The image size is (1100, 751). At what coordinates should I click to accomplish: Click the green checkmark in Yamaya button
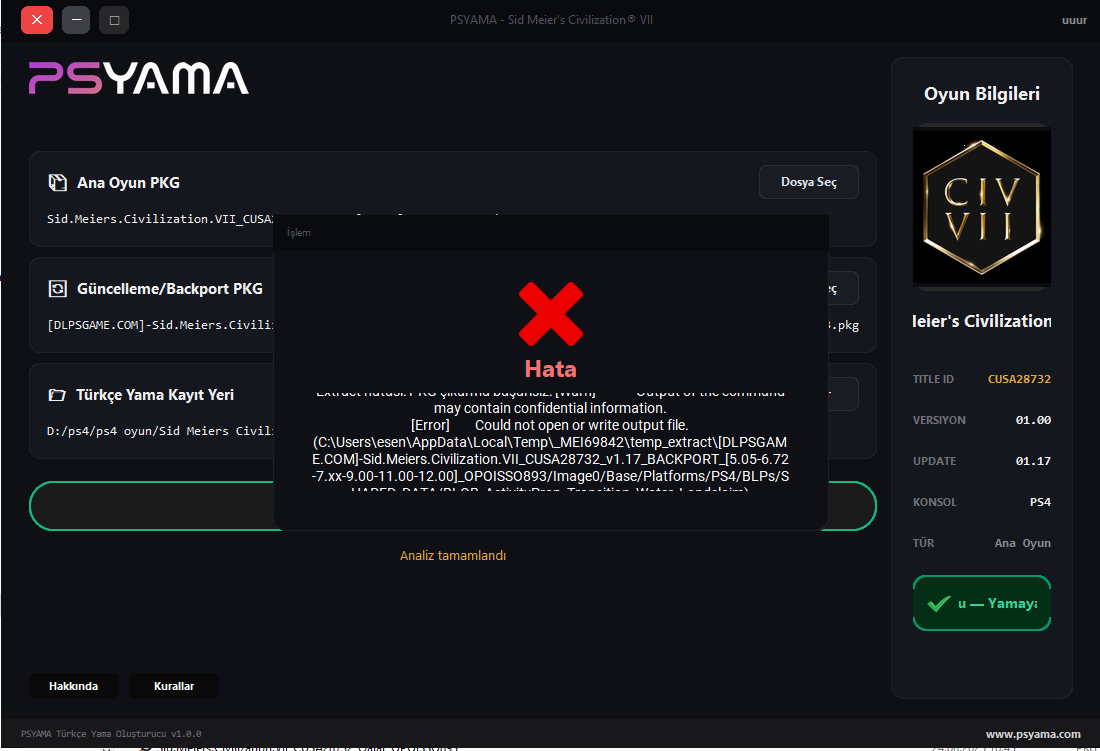(939, 604)
